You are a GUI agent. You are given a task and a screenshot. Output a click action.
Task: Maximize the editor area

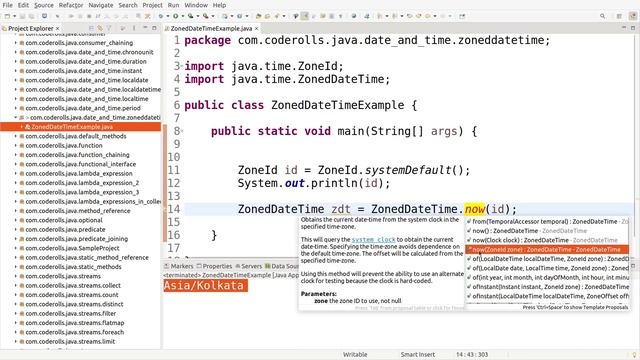(x=633, y=28)
